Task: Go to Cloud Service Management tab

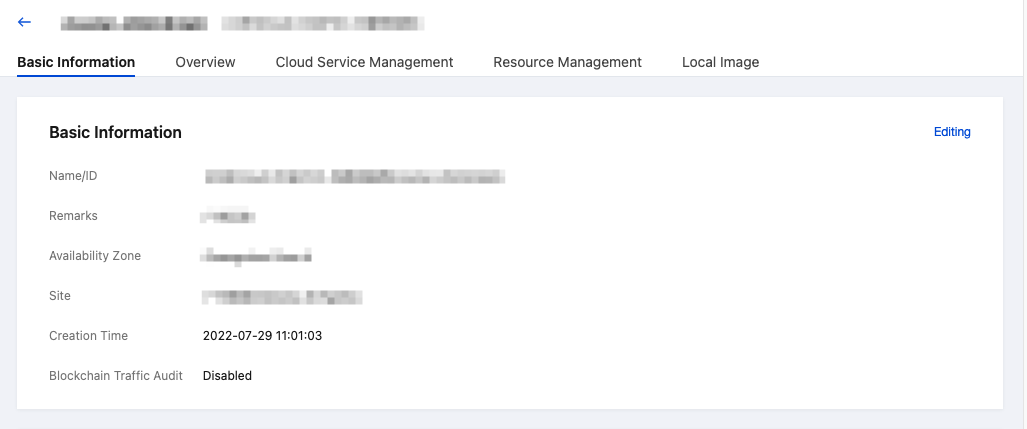Action: click(x=364, y=62)
